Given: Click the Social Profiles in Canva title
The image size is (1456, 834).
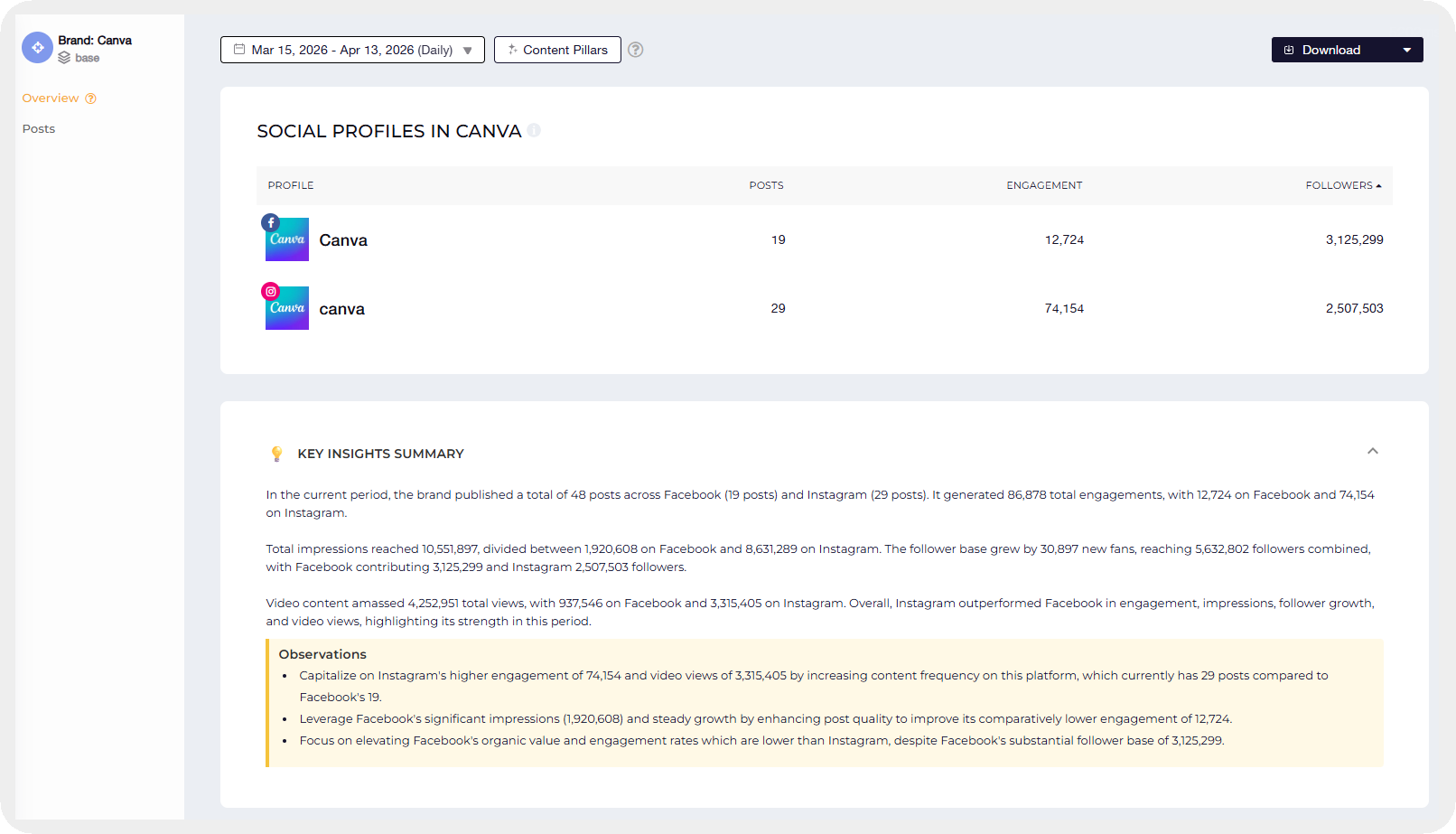Looking at the screenshot, I should (389, 131).
